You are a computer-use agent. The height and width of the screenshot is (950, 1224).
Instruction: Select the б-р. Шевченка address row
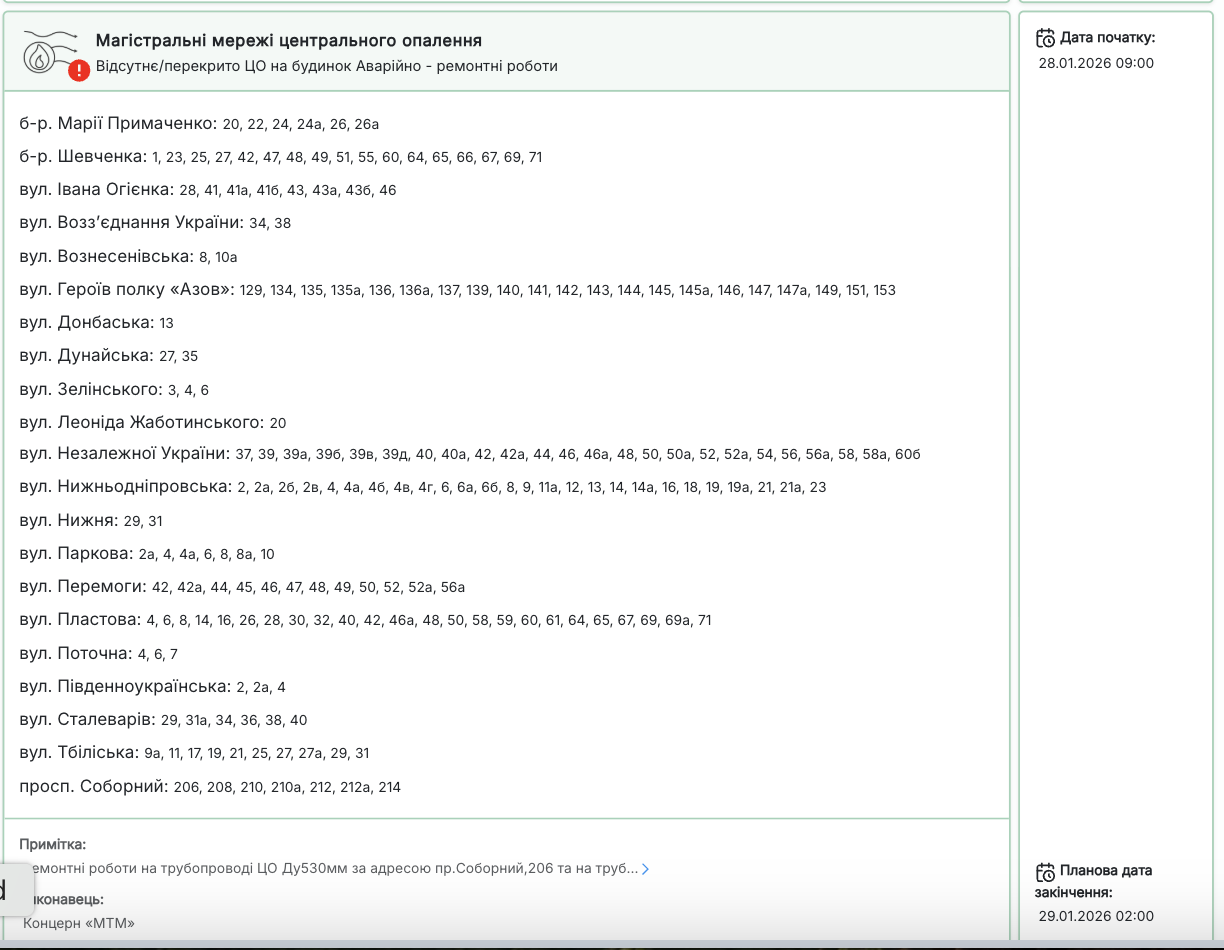280,157
